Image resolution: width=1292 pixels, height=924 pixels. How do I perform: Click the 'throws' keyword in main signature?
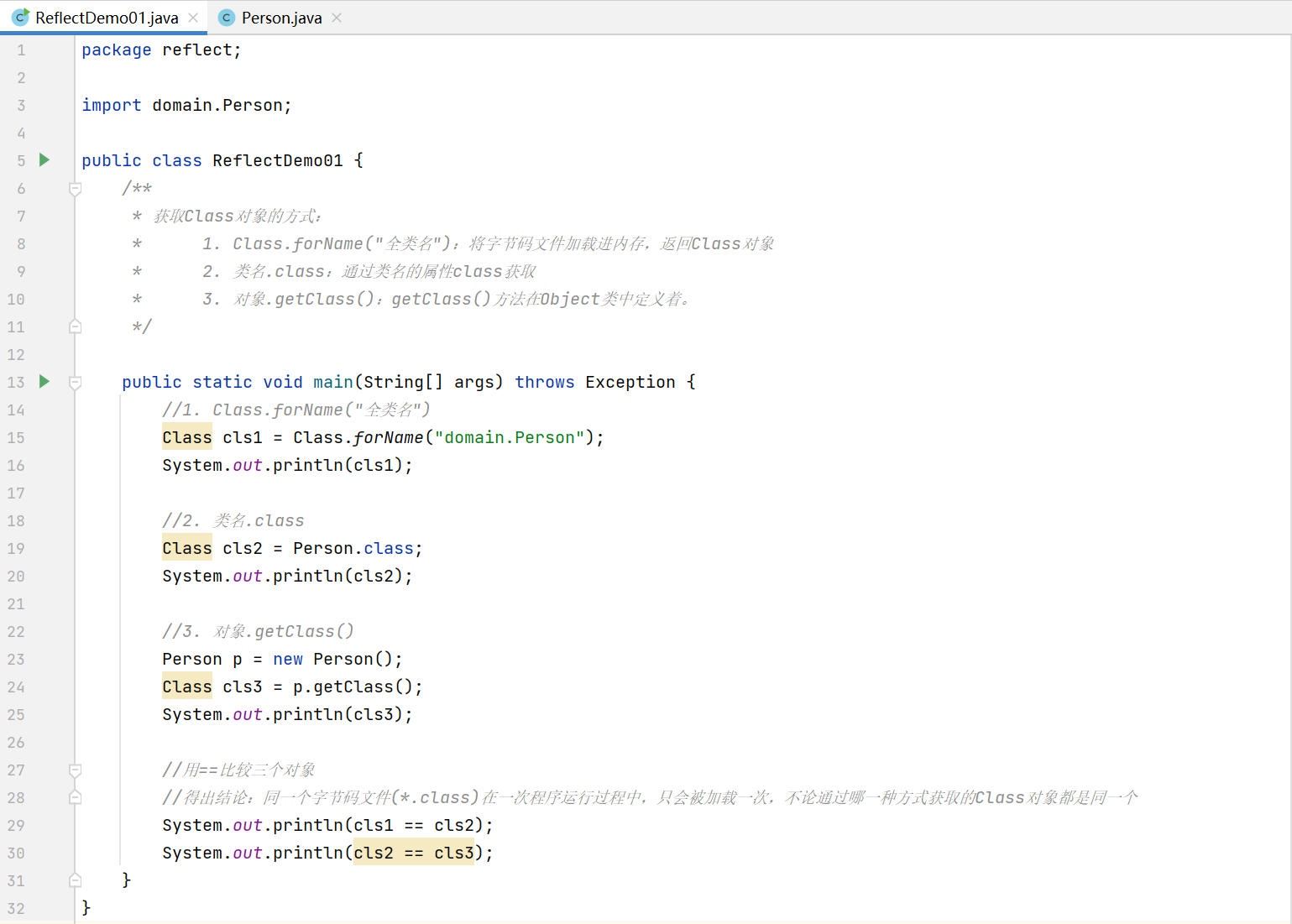[x=545, y=383]
